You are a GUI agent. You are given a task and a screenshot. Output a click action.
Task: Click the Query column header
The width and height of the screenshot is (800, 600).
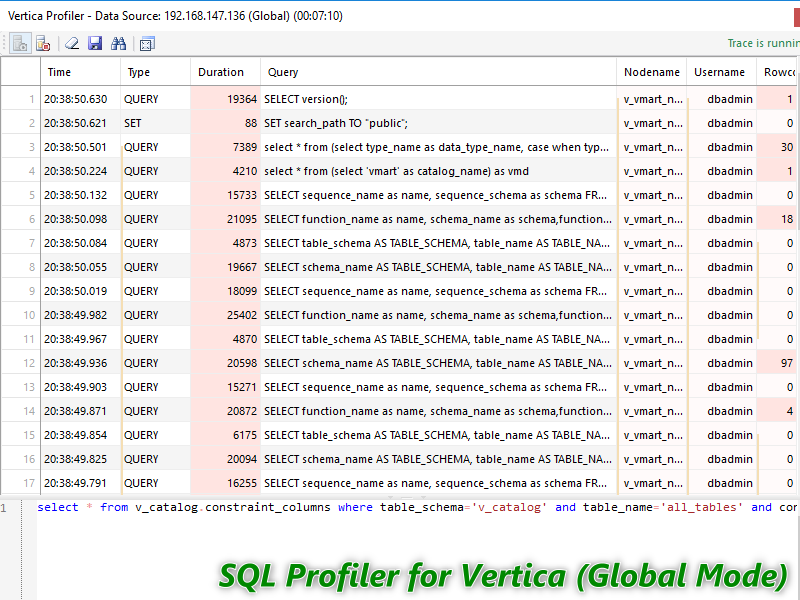(x=439, y=72)
